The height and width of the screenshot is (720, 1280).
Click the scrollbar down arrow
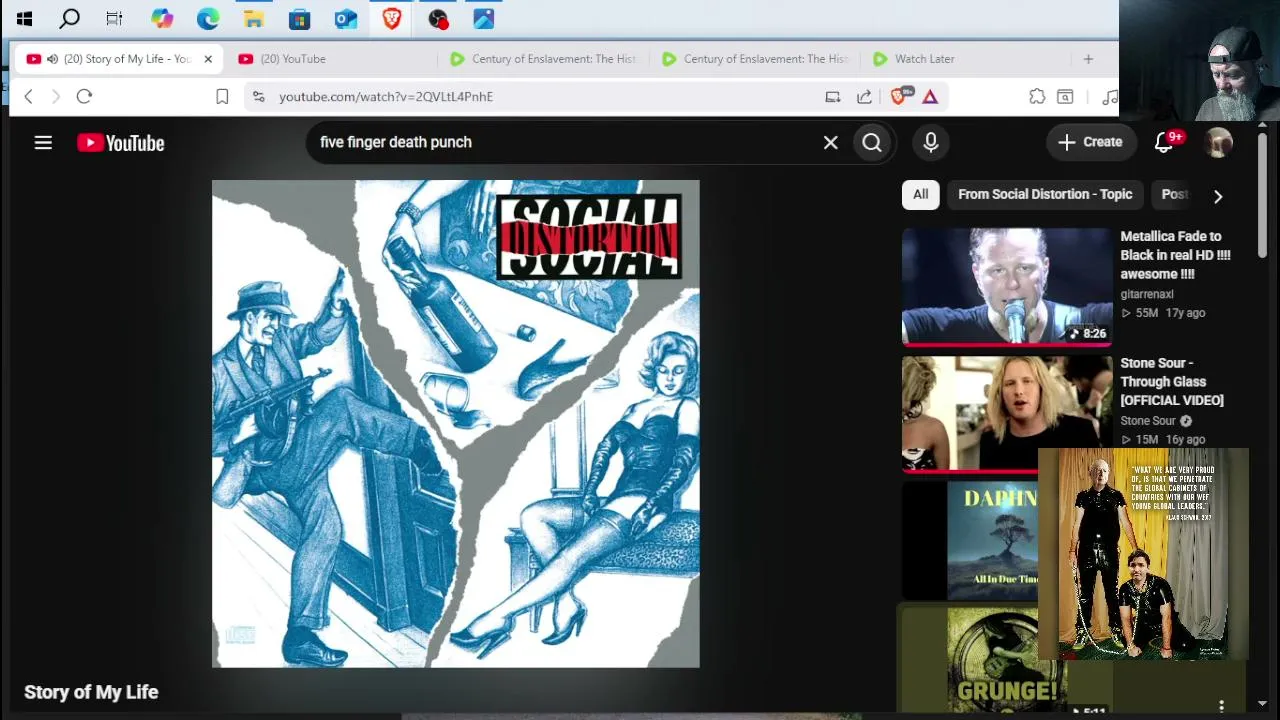click(x=1262, y=703)
